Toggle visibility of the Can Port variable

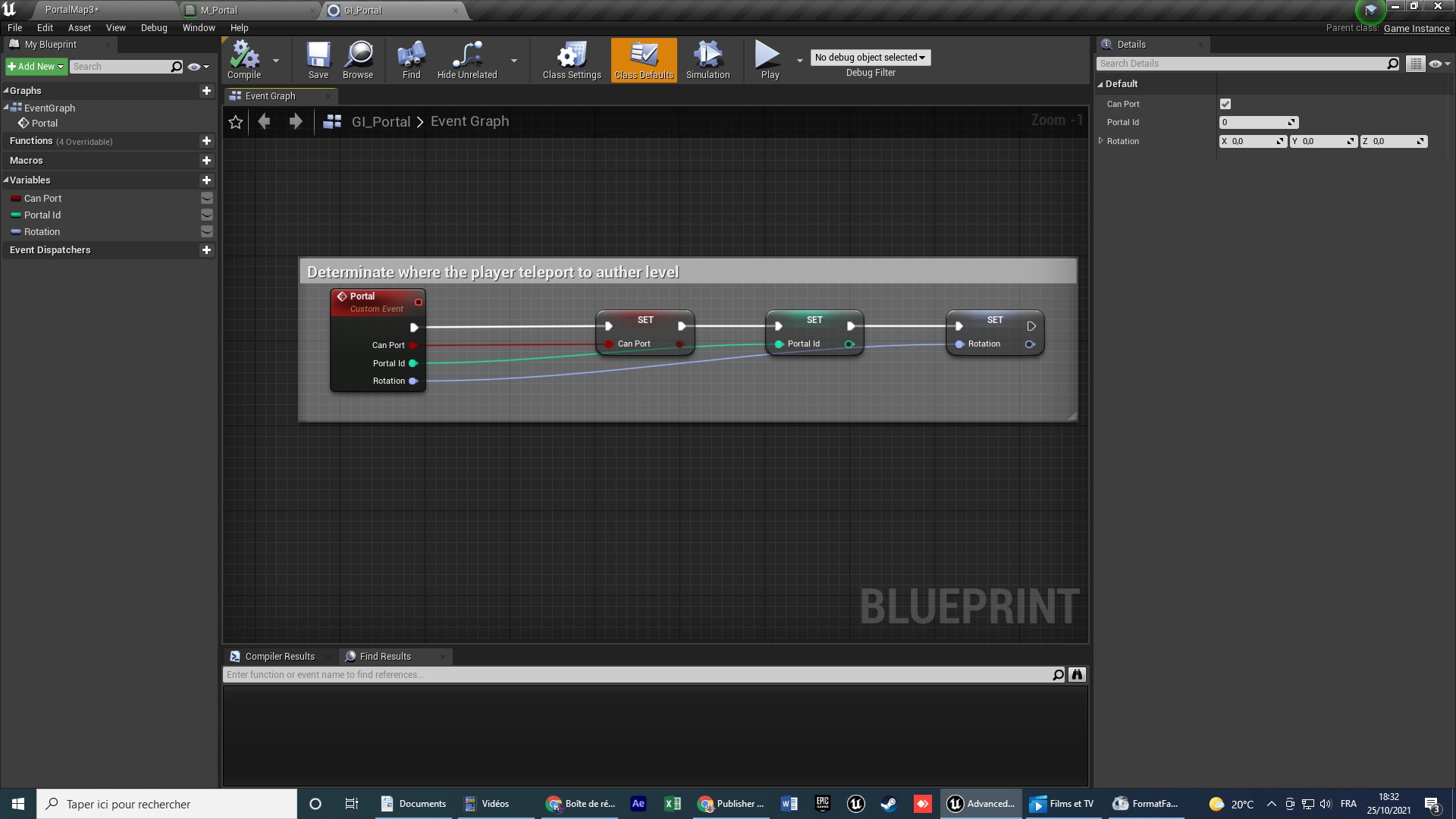[x=206, y=198]
